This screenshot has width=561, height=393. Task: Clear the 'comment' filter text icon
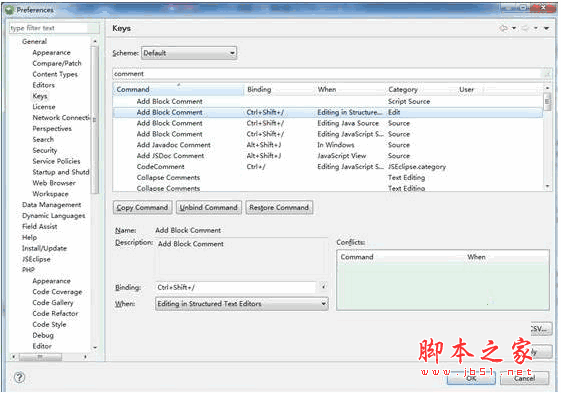(x=547, y=74)
